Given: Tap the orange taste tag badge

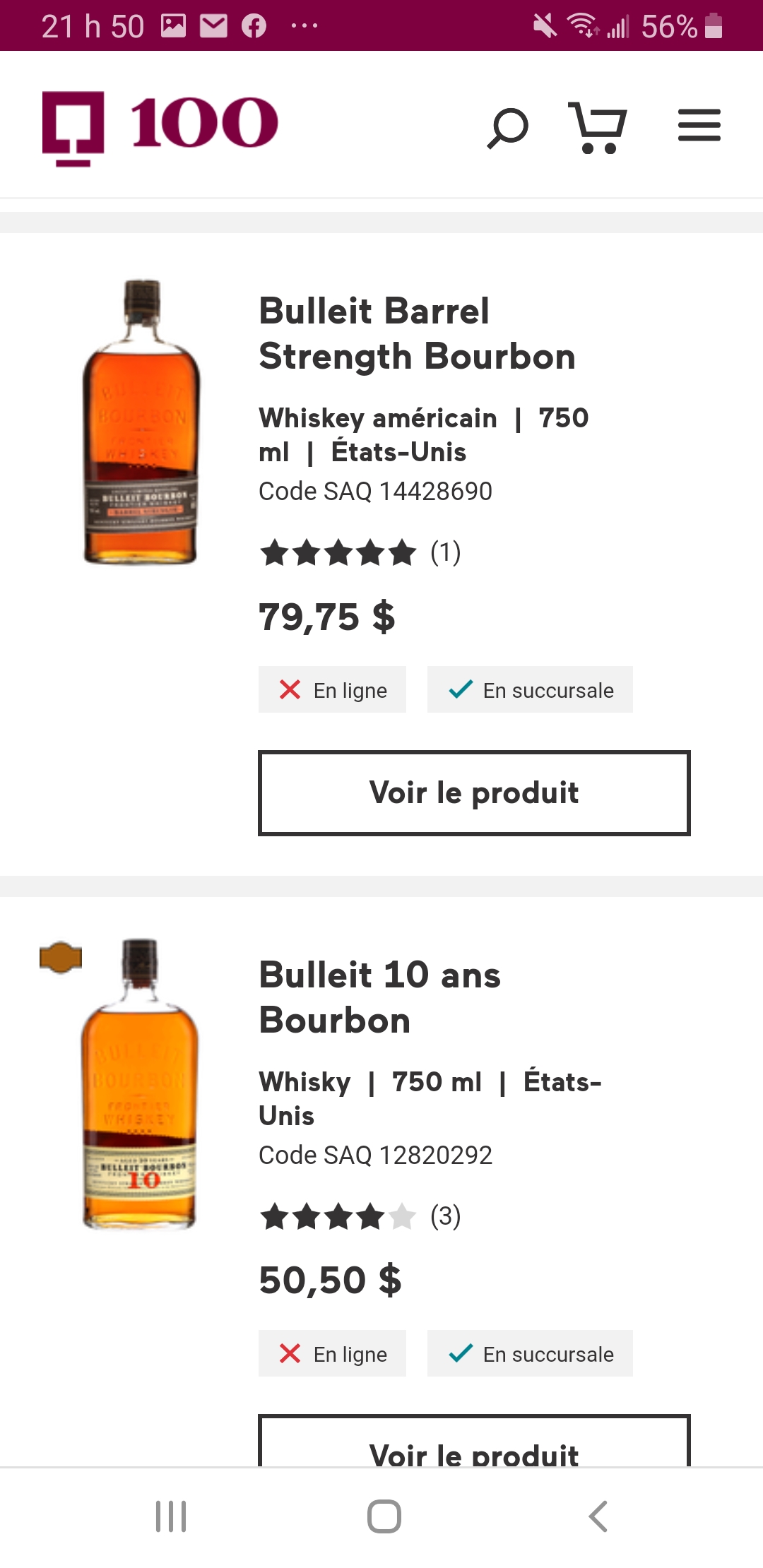Looking at the screenshot, I should point(61,958).
